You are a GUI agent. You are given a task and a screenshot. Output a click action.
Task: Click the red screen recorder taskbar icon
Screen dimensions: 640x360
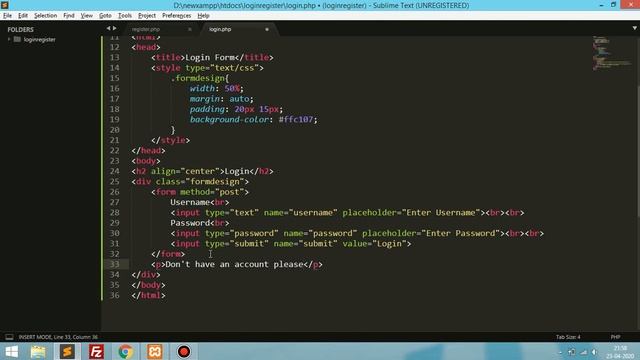[184, 351]
